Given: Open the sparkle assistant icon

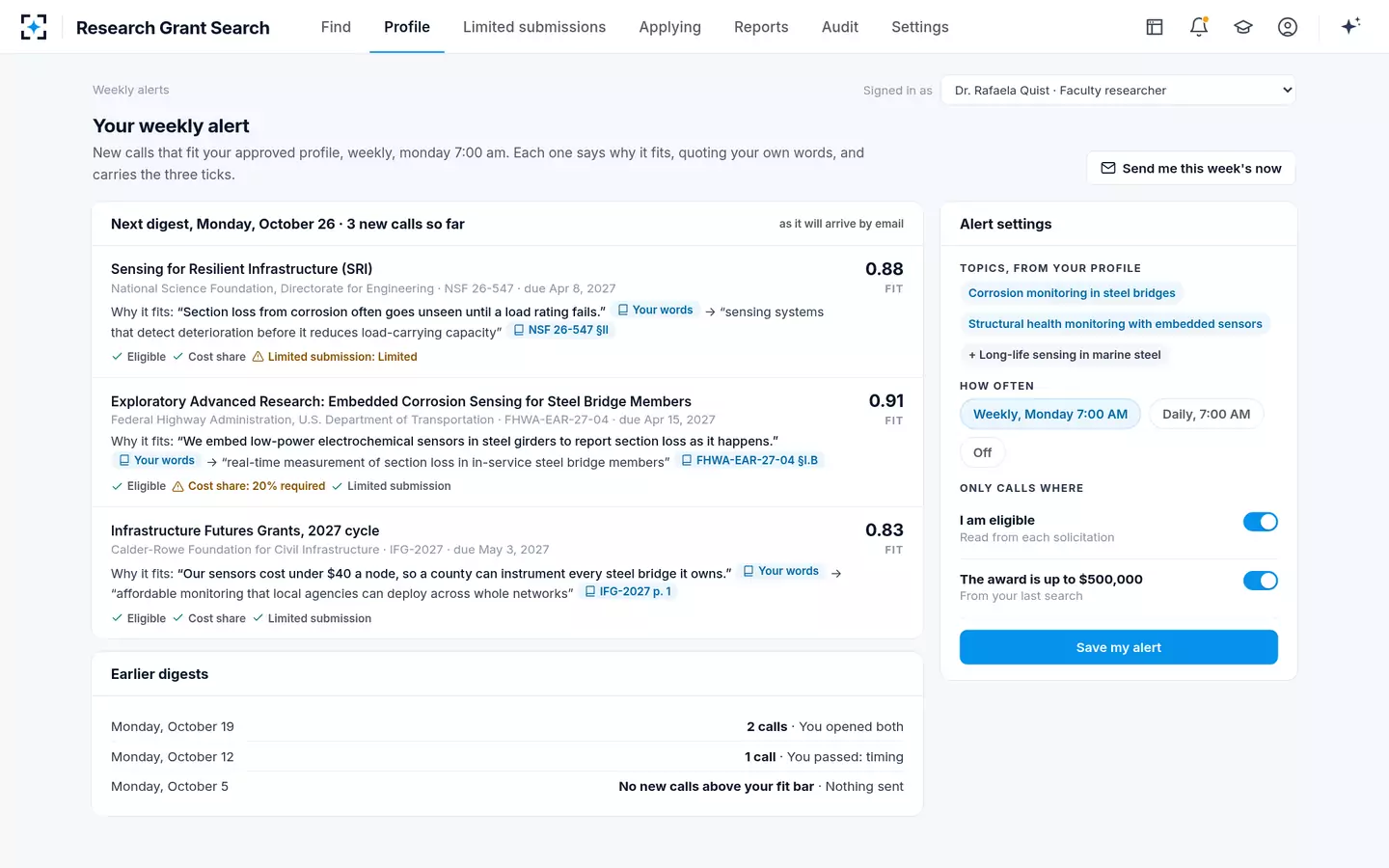Looking at the screenshot, I should tap(1350, 27).
